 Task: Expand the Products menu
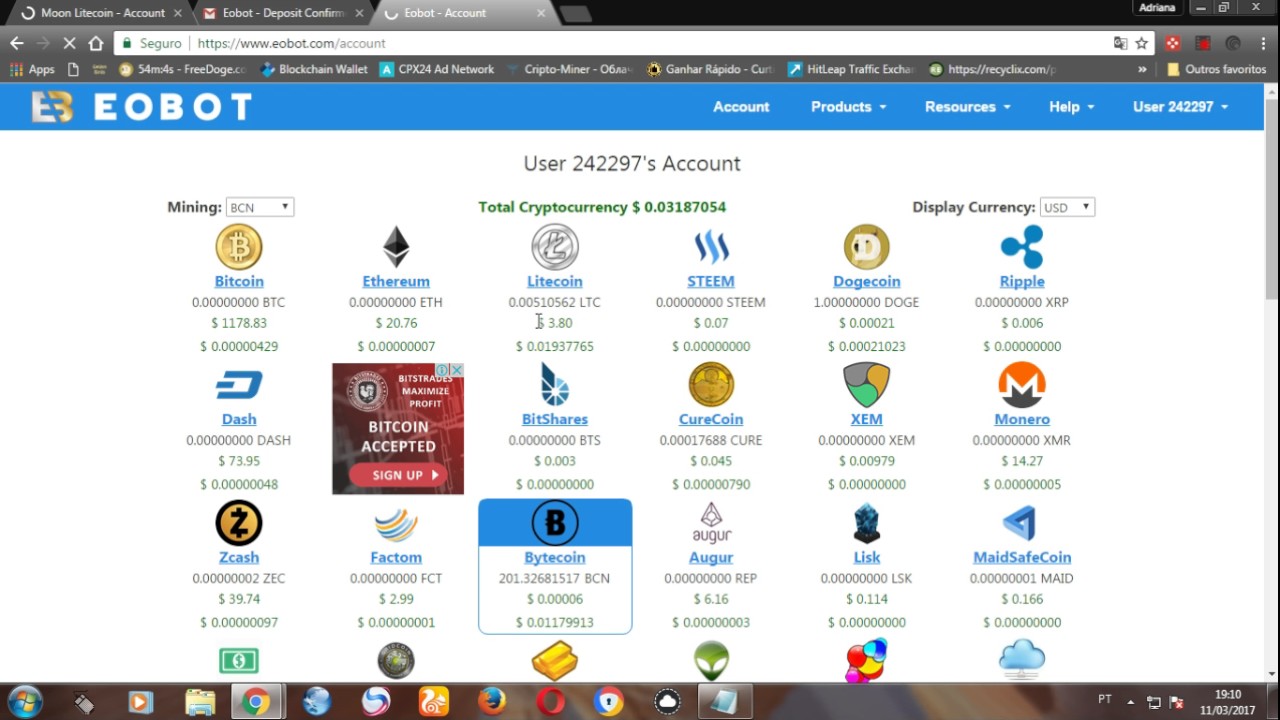pos(848,106)
